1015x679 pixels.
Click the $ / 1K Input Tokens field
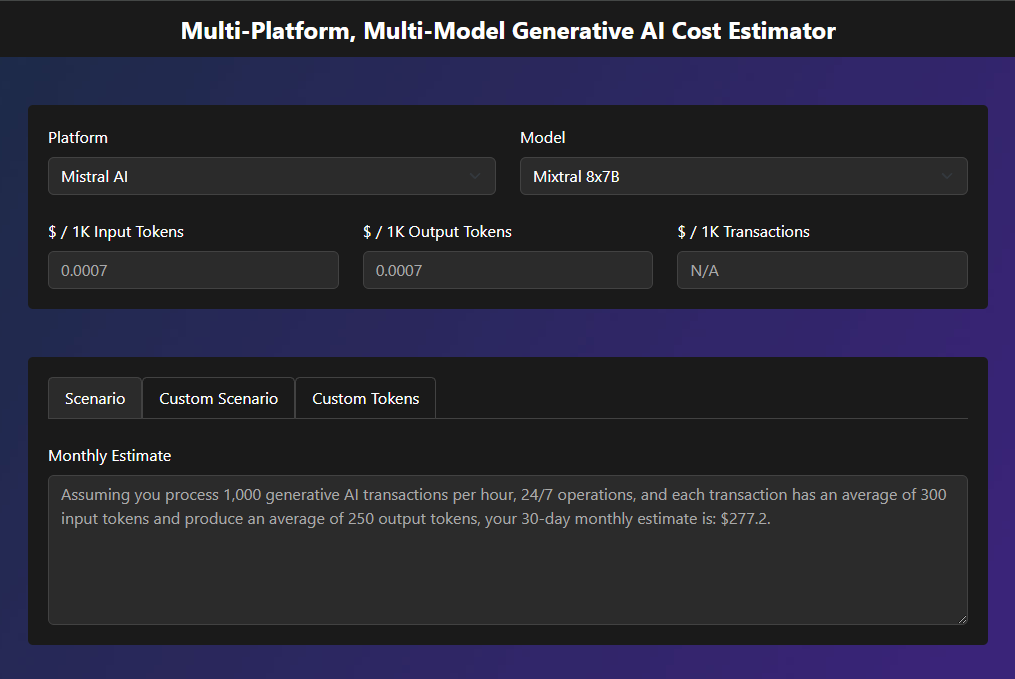point(193,269)
